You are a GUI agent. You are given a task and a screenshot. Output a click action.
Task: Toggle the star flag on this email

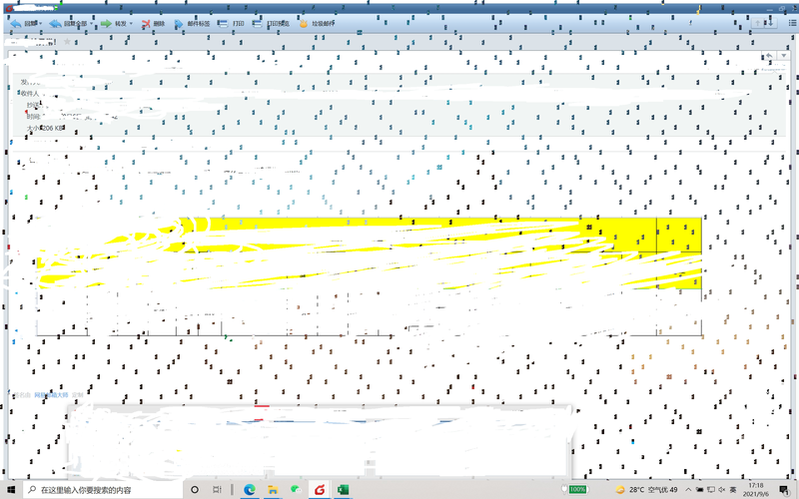68,42
